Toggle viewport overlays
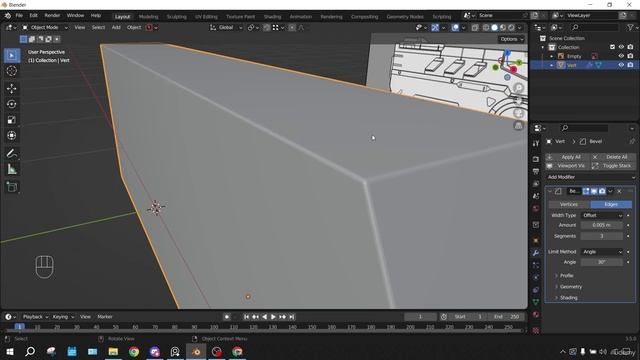Screen dimensions: 640x360 (455, 28)
